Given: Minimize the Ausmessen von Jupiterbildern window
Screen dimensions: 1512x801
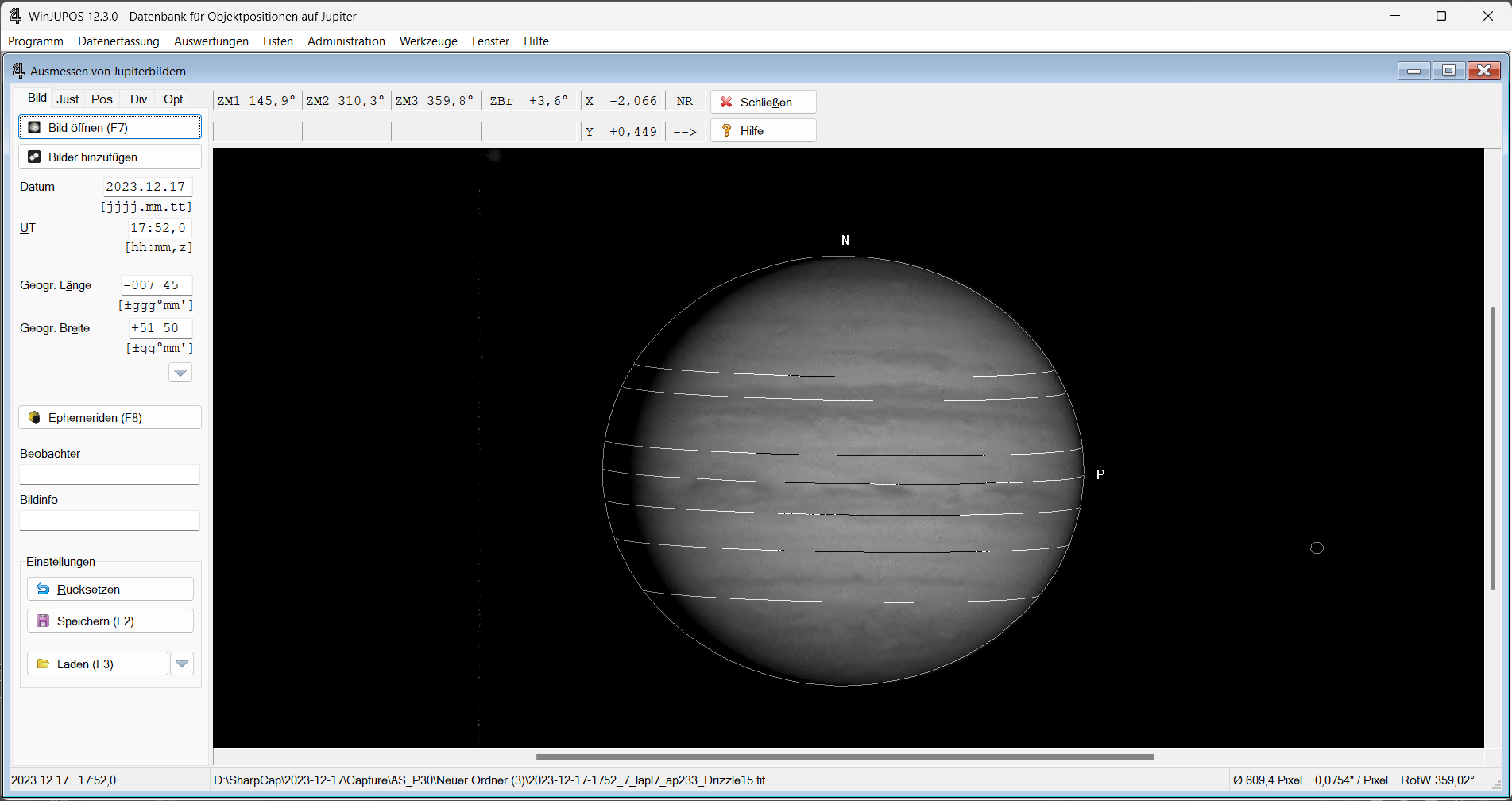Looking at the screenshot, I should (x=1414, y=71).
